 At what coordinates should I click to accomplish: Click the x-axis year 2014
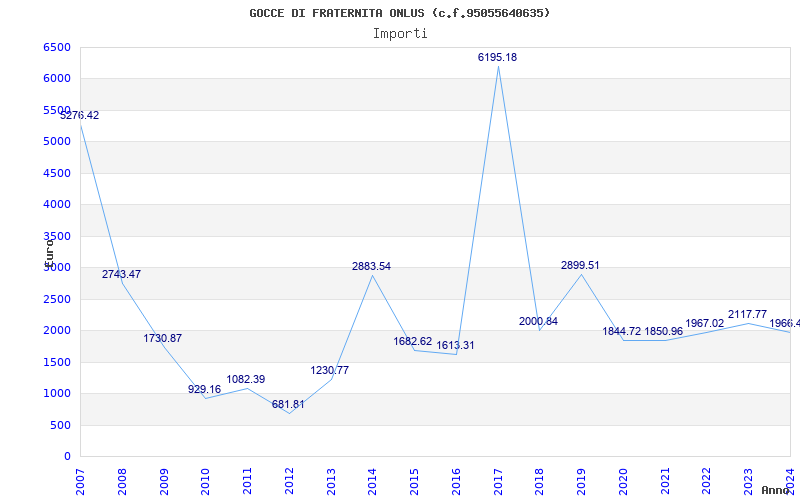pos(372,482)
